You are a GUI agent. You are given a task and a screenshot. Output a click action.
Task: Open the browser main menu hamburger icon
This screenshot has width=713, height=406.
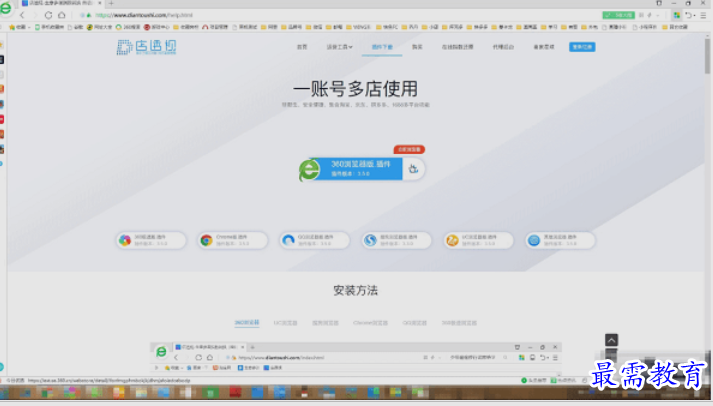(703, 15)
